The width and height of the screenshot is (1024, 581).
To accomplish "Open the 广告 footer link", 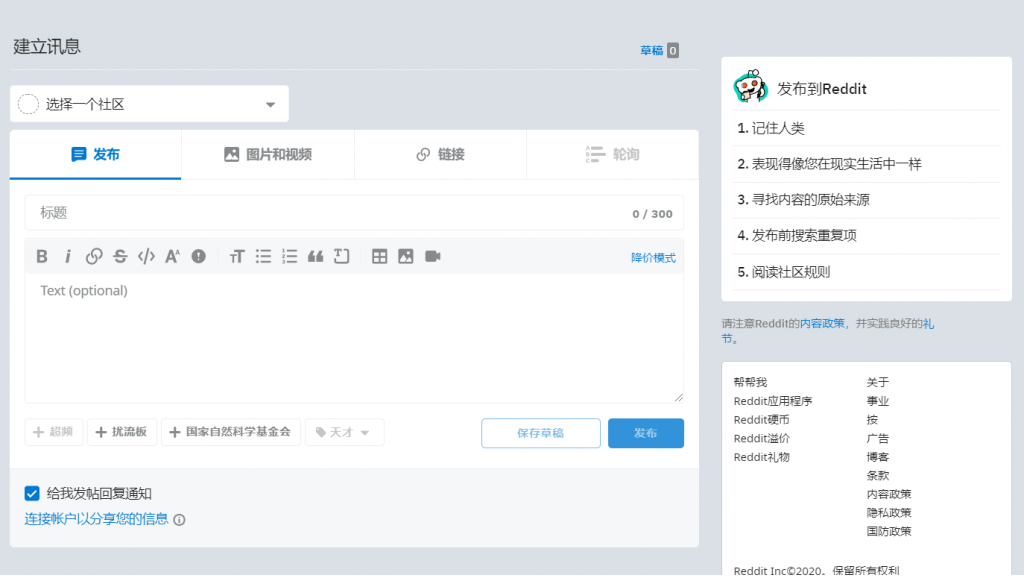I will pyautogui.click(x=878, y=439).
